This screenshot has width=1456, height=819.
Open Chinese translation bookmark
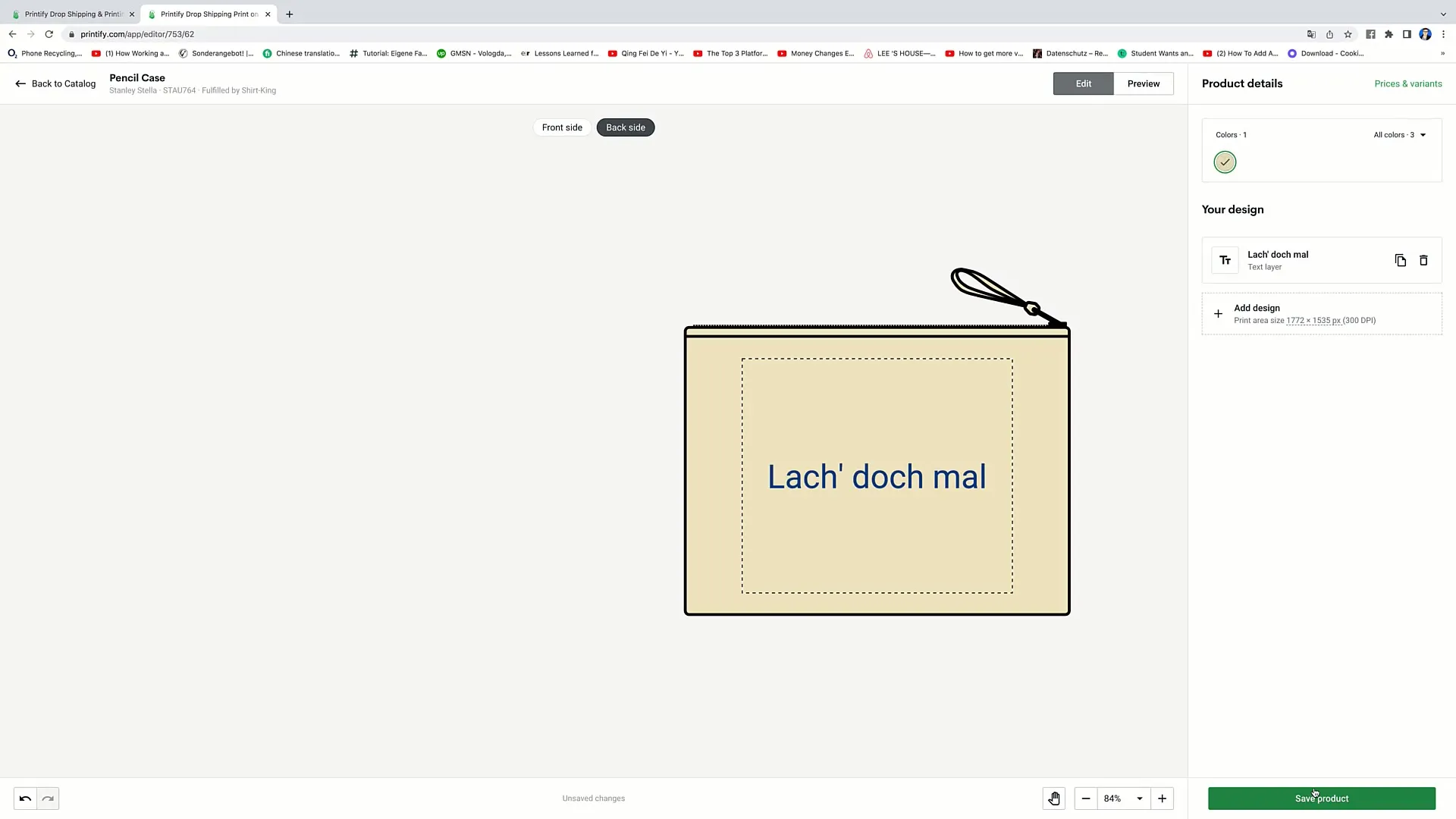[301, 53]
